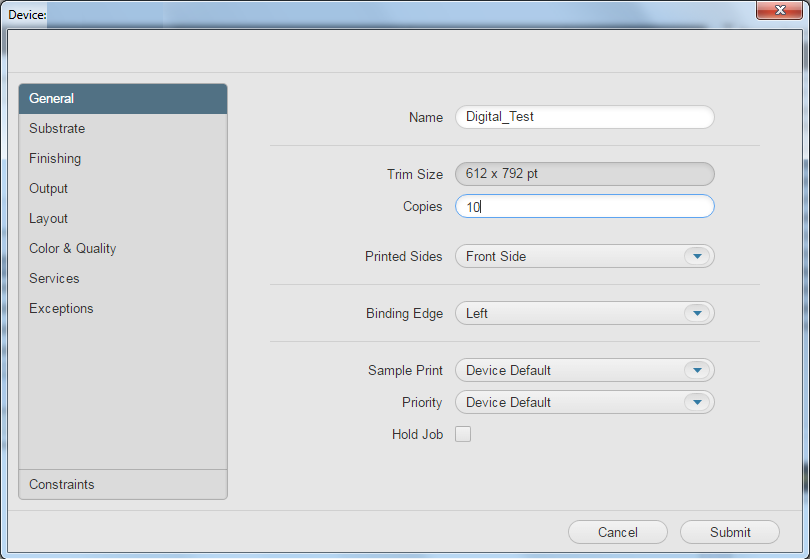Go to the Layout section
Image resolution: width=810 pixels, height=559 pixels.
[123, 219]
